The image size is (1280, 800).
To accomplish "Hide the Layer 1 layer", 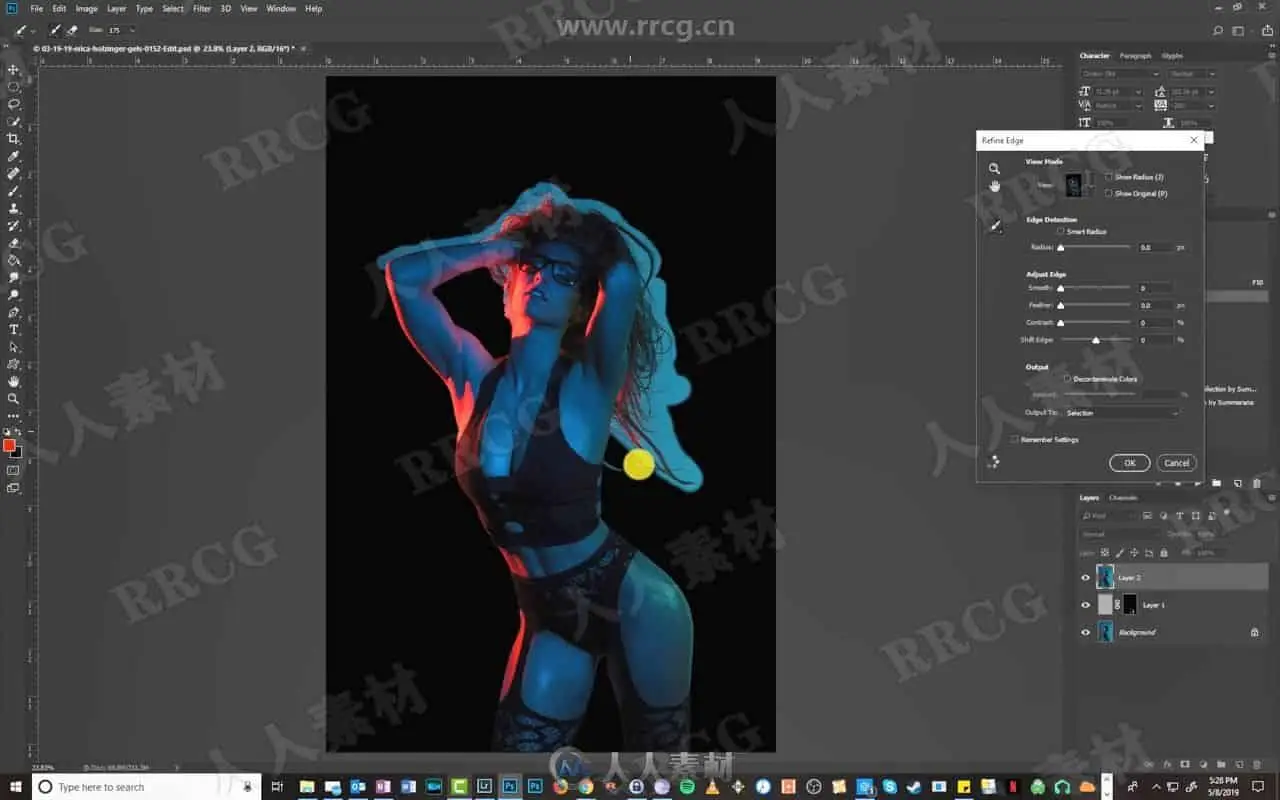I will tap(1086, 605).
